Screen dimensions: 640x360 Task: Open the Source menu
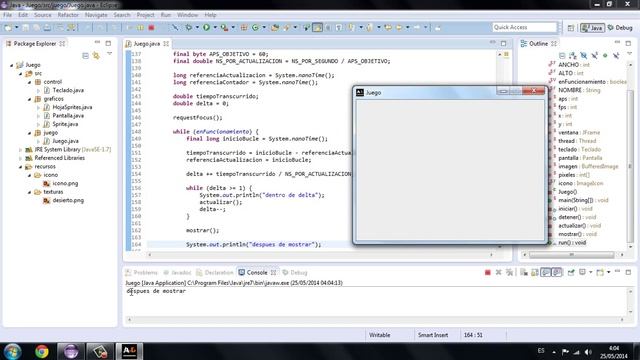pos(42,15)
